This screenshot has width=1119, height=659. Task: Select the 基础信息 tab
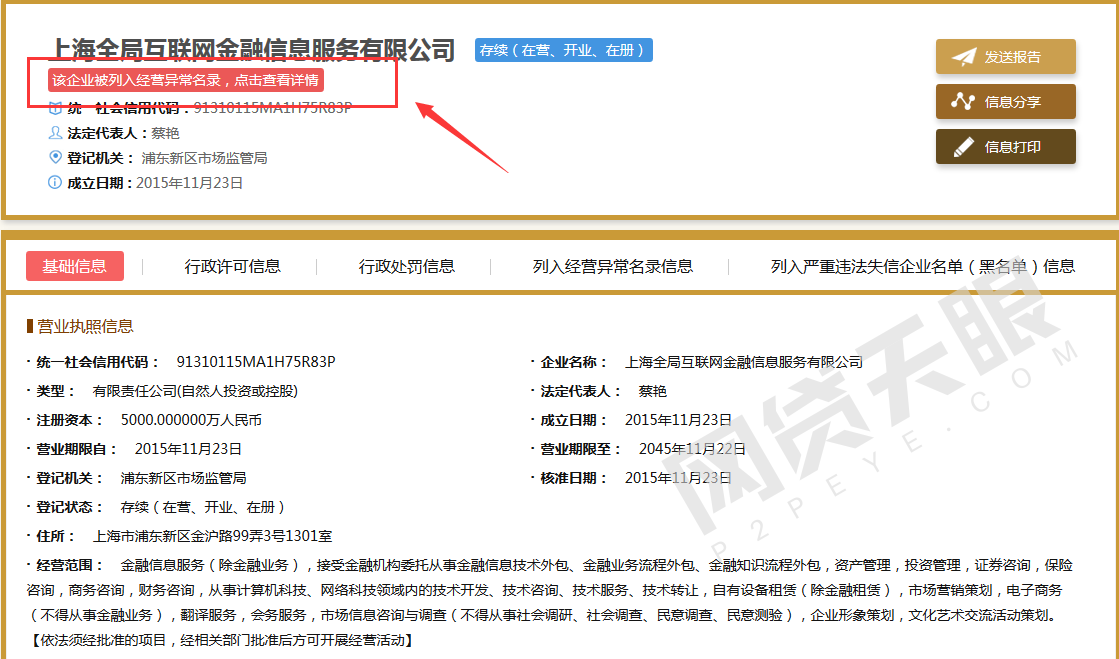pyautogui.click(x=75, y=266)
